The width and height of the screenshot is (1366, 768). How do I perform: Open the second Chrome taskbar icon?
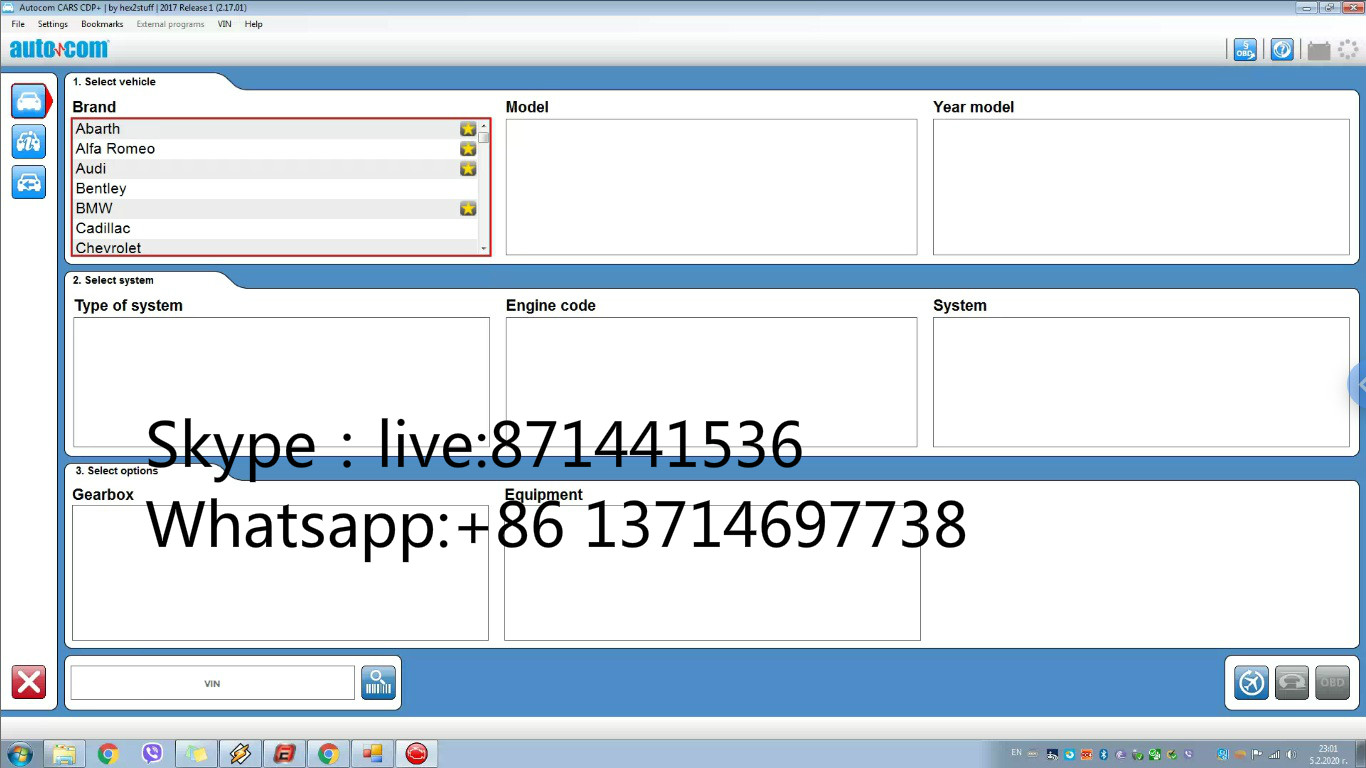coord(328,754)
